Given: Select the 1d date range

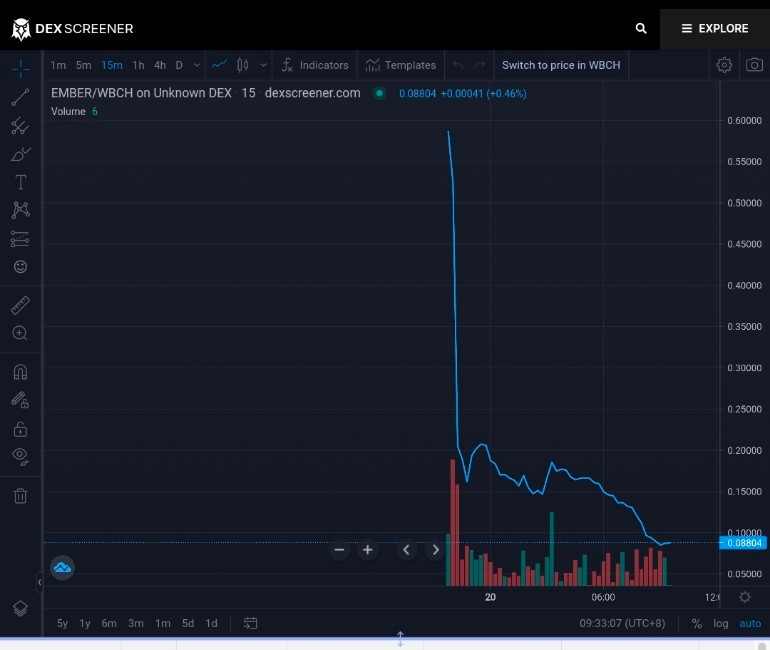Looking at the screenshot, I should (211, 623).
